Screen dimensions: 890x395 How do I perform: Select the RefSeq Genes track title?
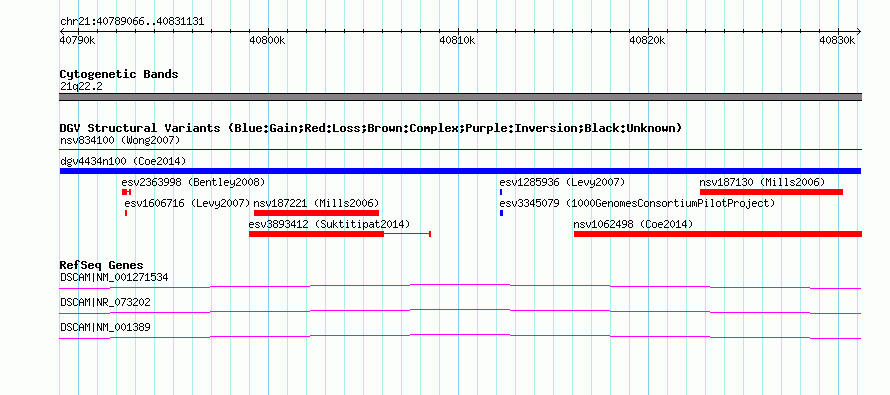point(101,265)
